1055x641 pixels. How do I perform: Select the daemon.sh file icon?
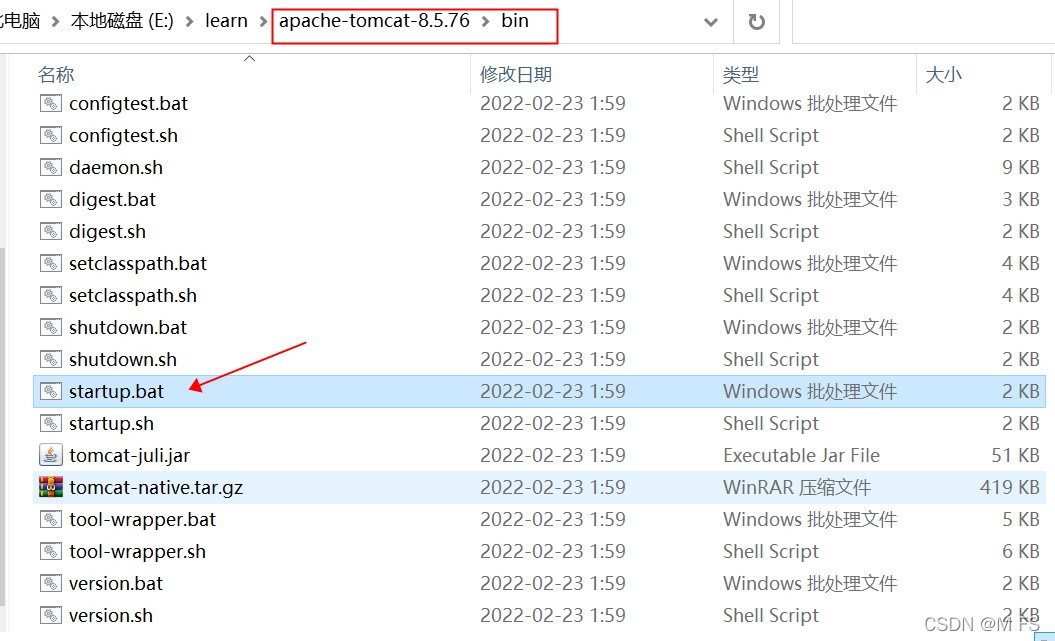click(50, 167)
